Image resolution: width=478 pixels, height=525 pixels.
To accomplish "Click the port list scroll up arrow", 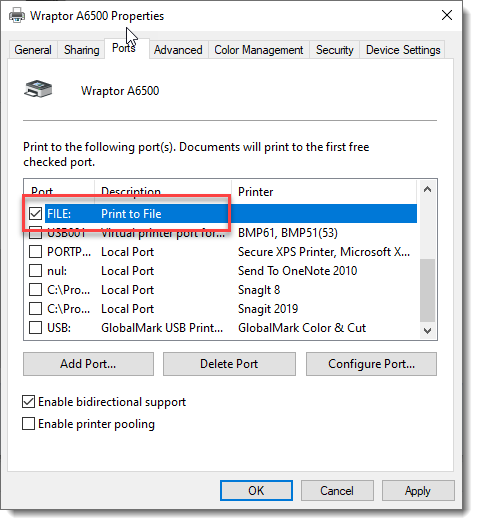I will [x=427, y=190].
